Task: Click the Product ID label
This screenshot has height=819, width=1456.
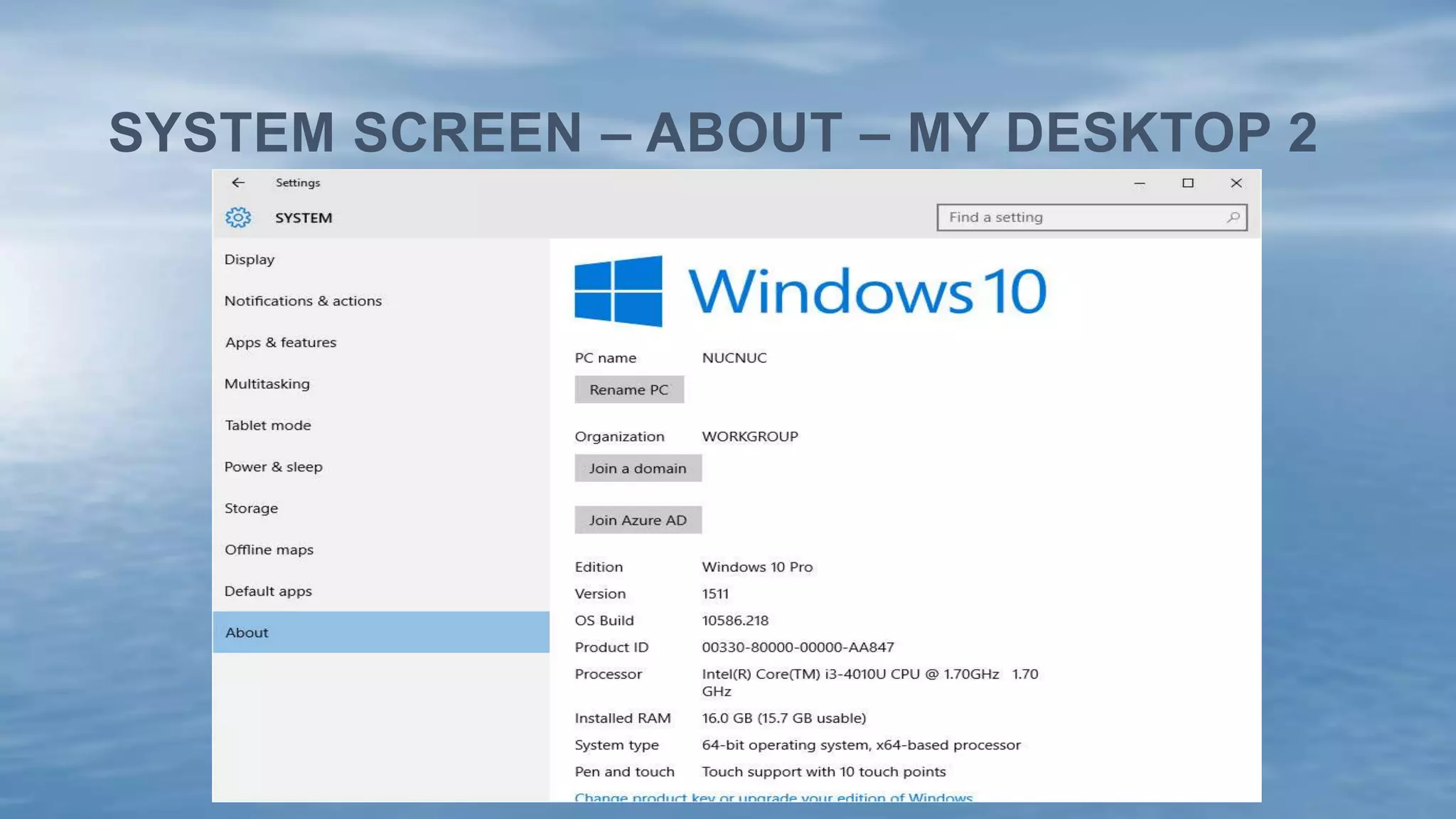Action: coord(611,648)
